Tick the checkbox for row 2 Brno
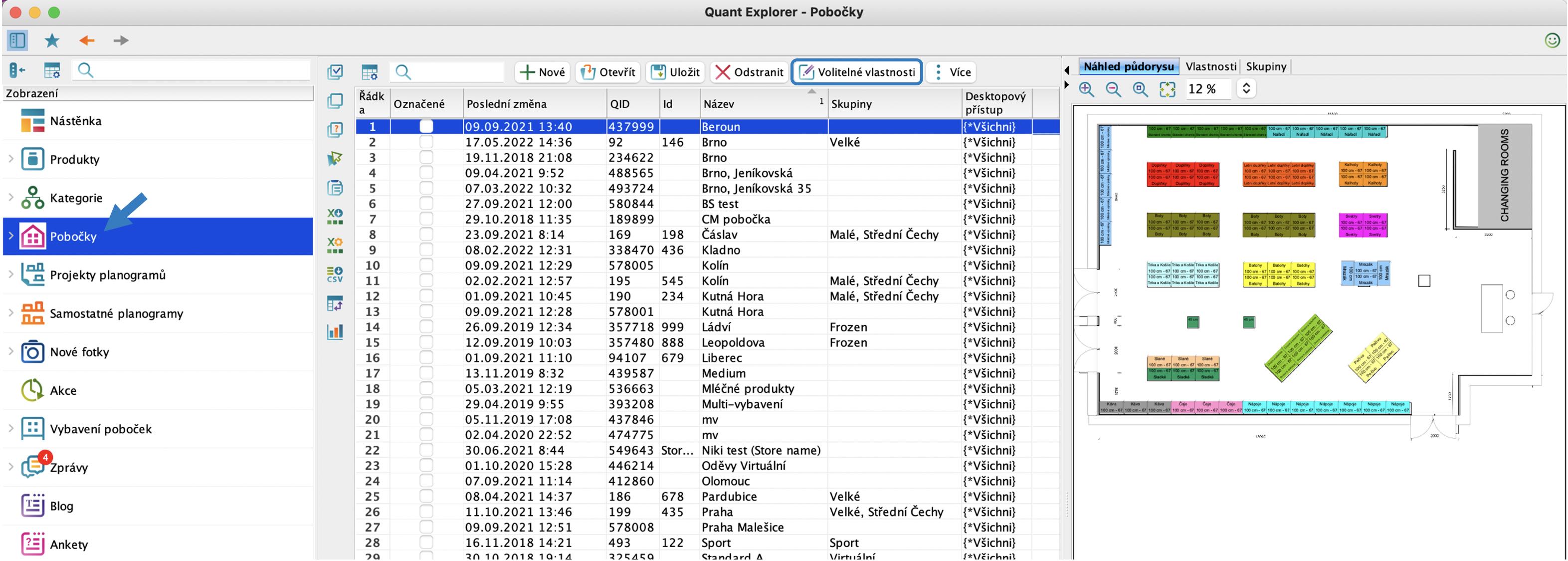This screenshot has height=561, width=1568. coord(427,142)
